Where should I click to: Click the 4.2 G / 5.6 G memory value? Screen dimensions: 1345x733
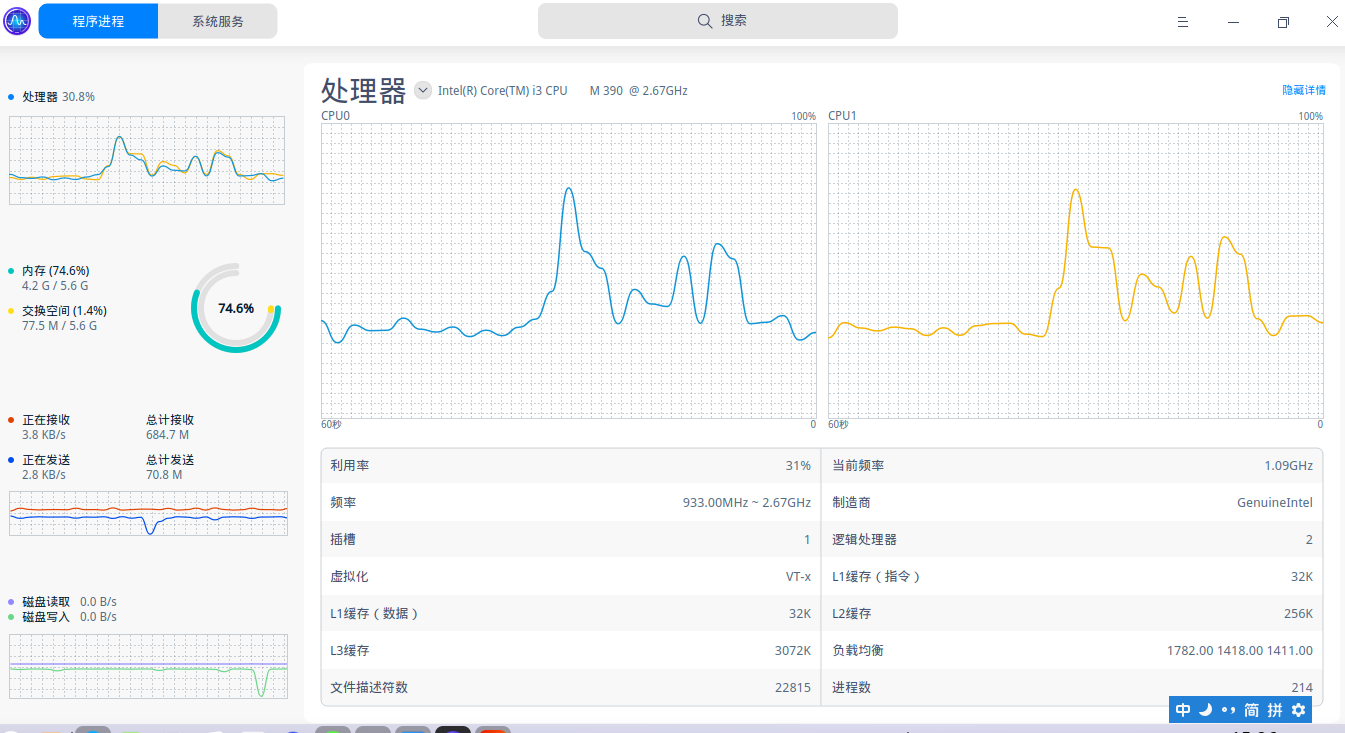coord(55,286)
